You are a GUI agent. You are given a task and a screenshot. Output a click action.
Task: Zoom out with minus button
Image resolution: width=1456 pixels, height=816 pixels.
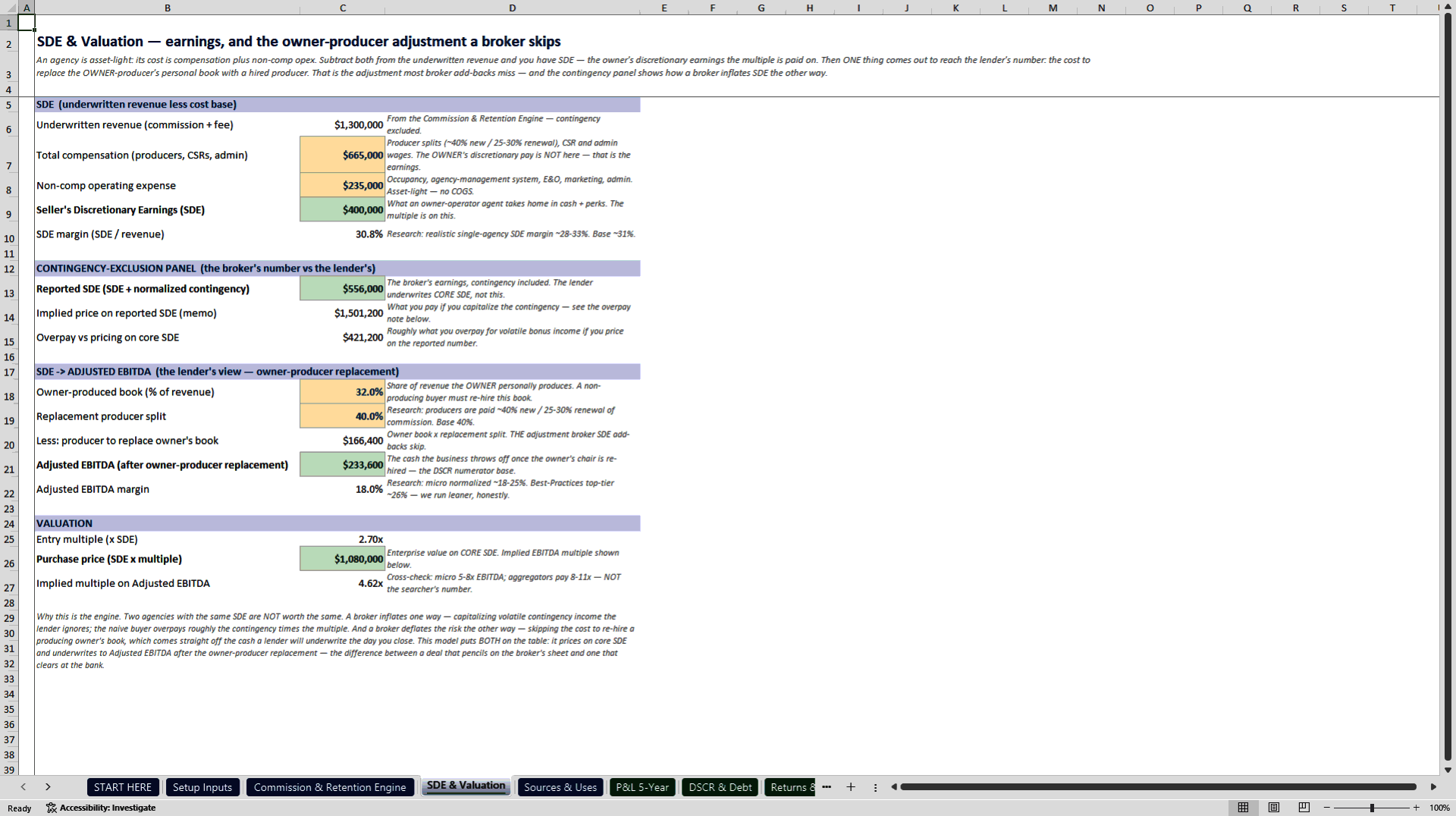(1327, 808)
